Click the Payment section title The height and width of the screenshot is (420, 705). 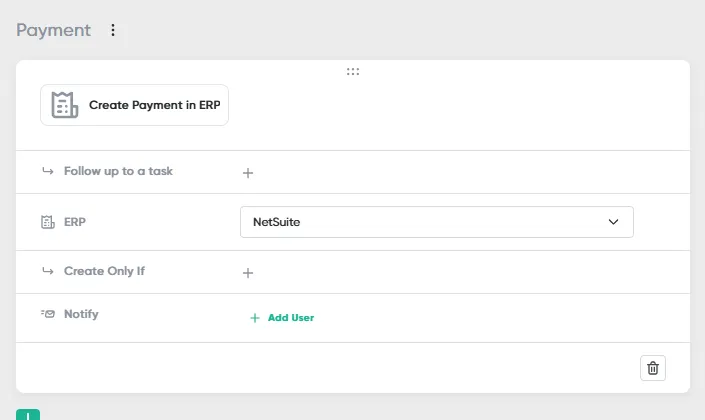click(x=54, y=30)
